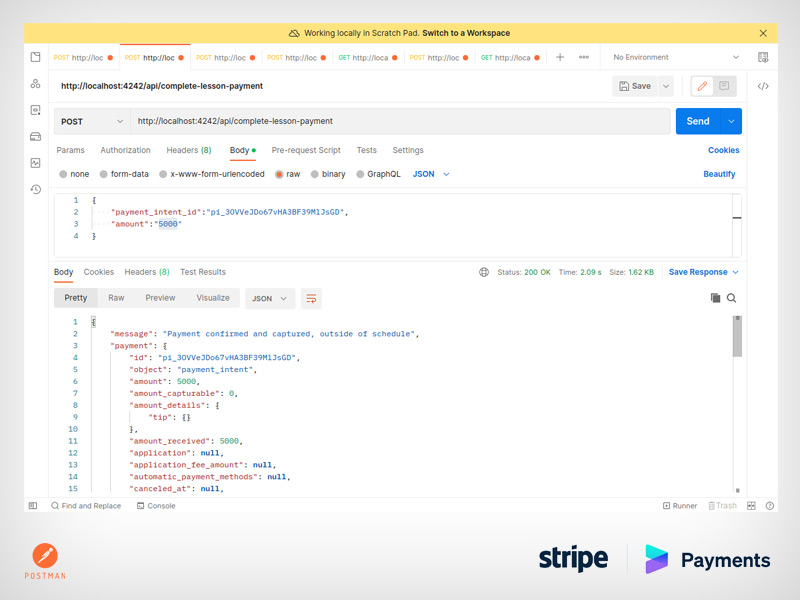This screenshot has height=600, width=800.
Task: Switch to the Authorization tab
Action: (x=125, y=150)
